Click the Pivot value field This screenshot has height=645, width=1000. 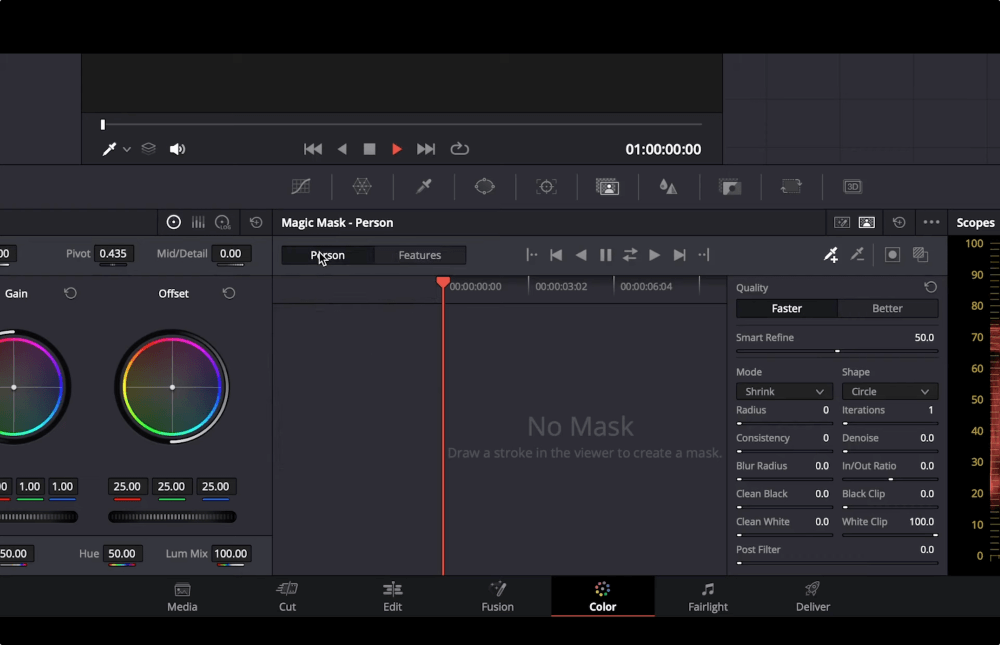click(x=113, y=253)
